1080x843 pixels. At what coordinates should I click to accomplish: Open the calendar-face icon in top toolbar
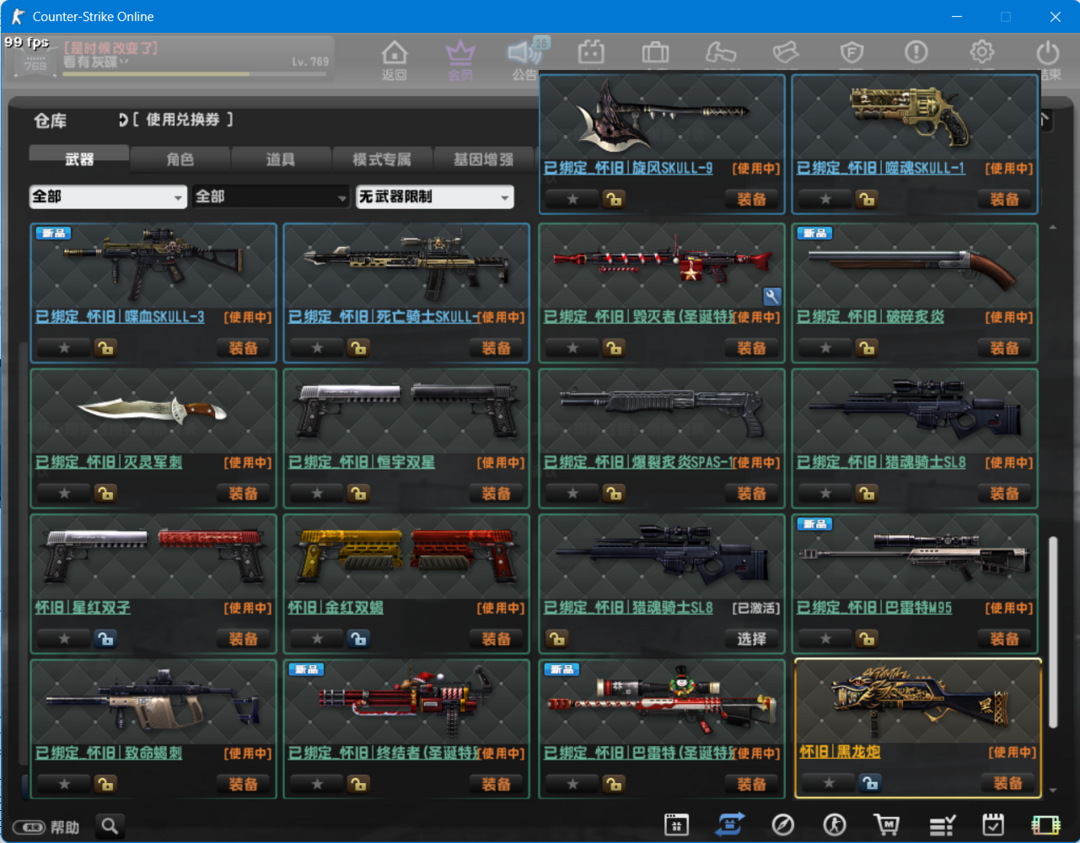pos(591,52)
